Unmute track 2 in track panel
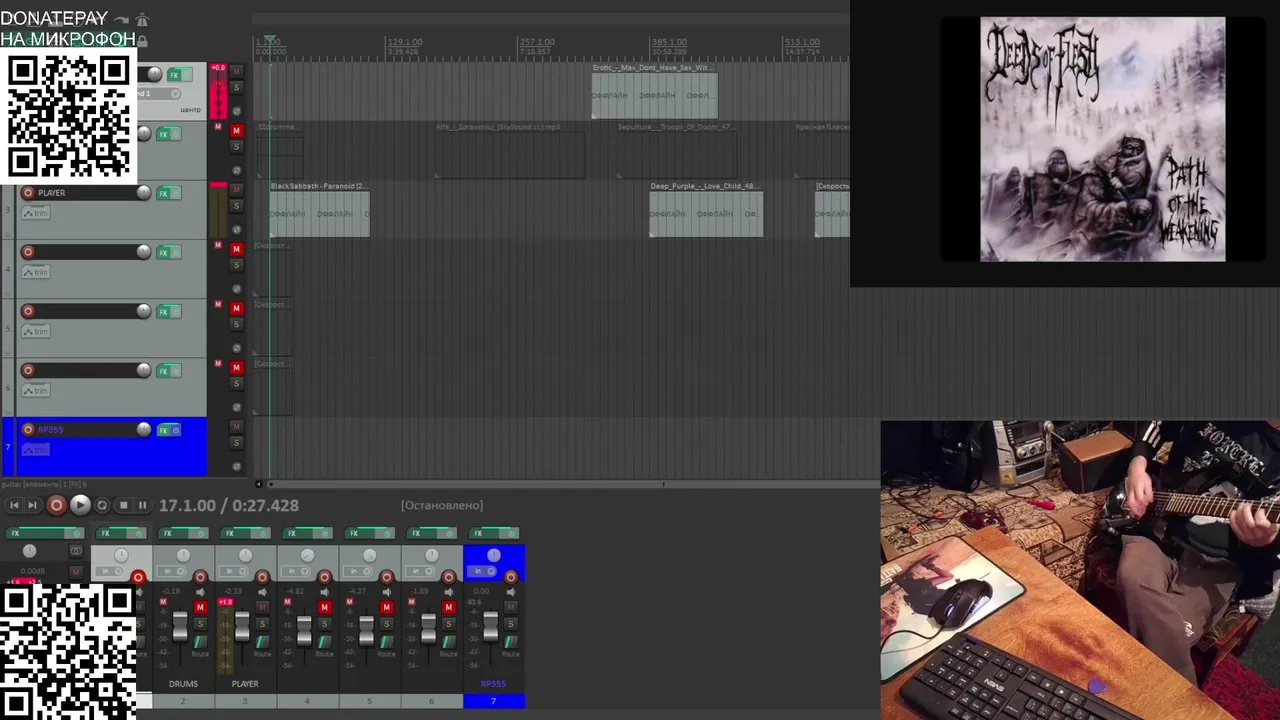The width and height of the screenshot is (1280, 720). (x=236, y=131)
